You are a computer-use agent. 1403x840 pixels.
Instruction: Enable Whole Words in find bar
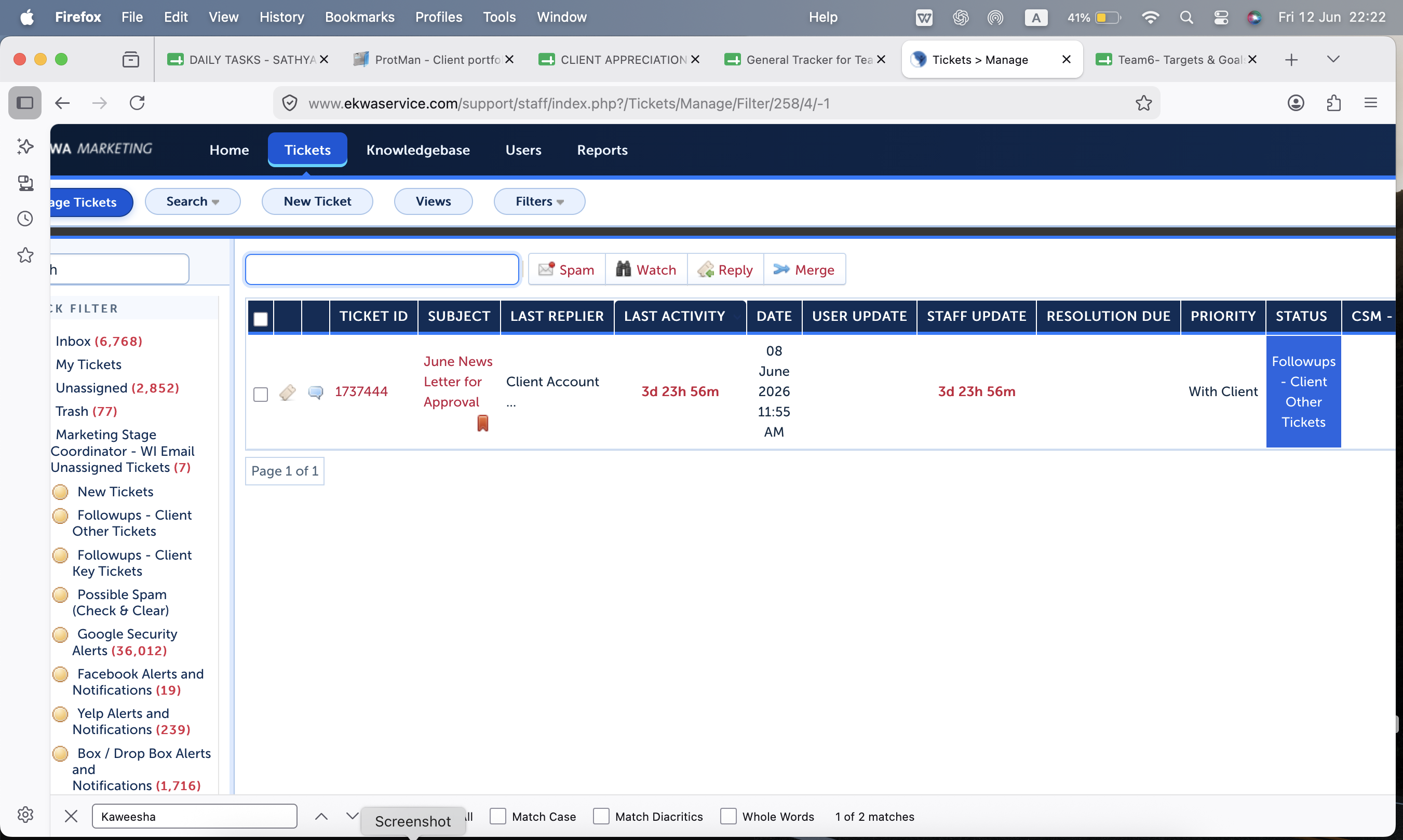tap(728, 816)
